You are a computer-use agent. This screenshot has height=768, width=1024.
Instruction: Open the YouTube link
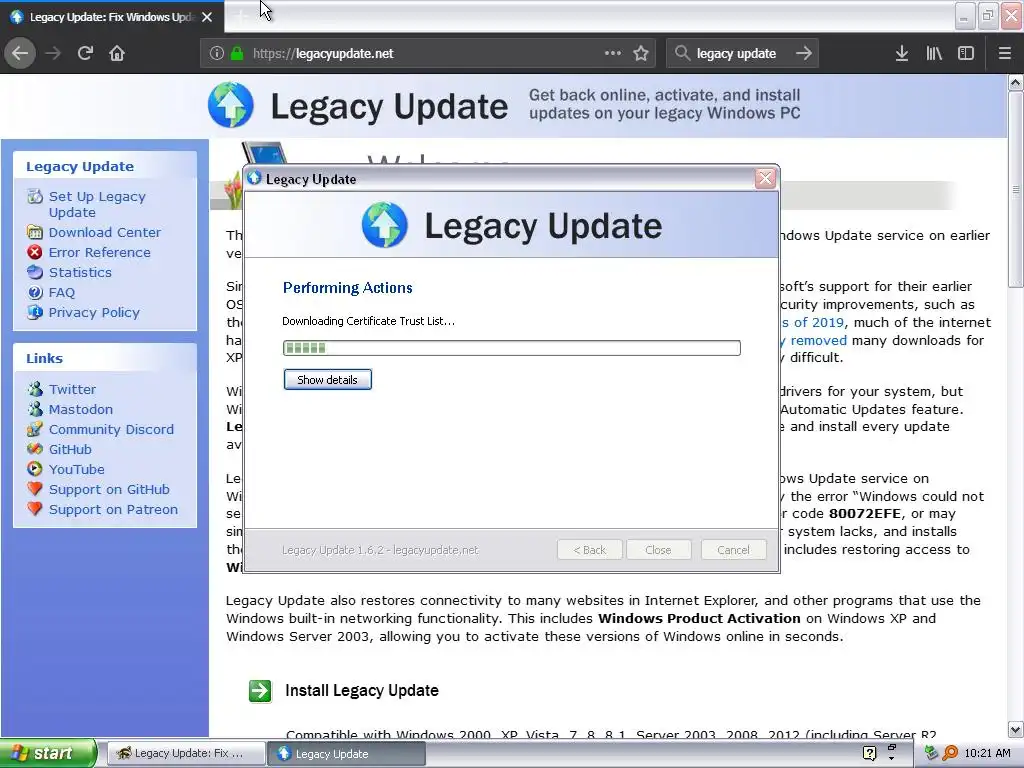point(76,470)
